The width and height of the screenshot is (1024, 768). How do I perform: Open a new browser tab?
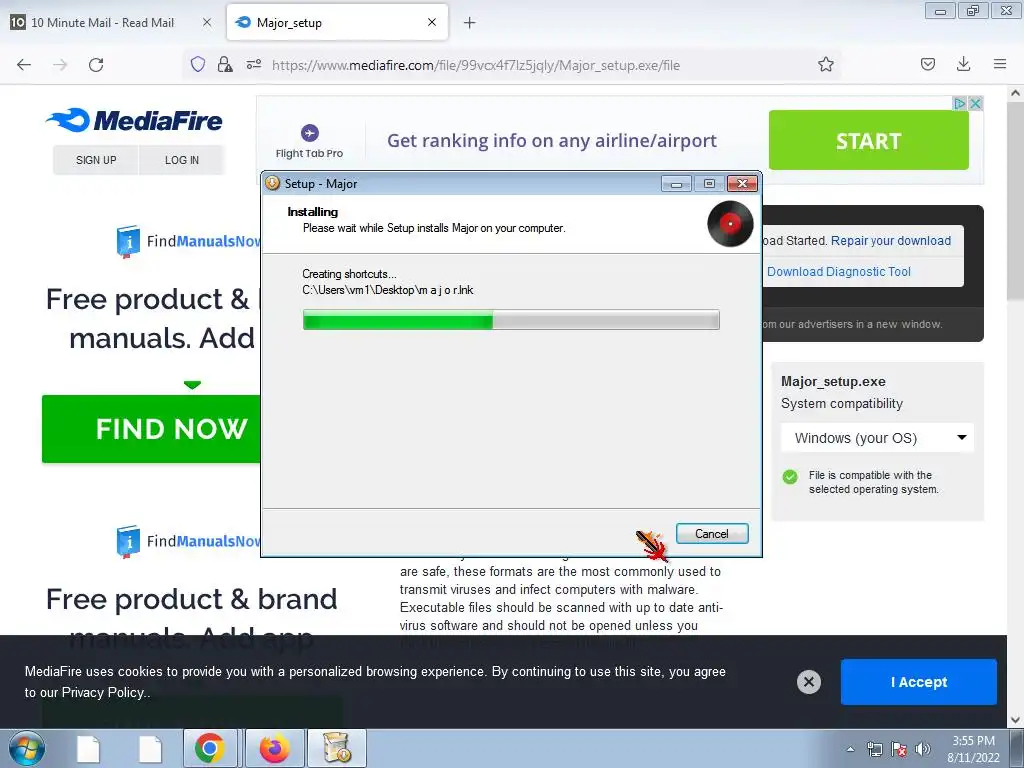[x=470, y=23]
